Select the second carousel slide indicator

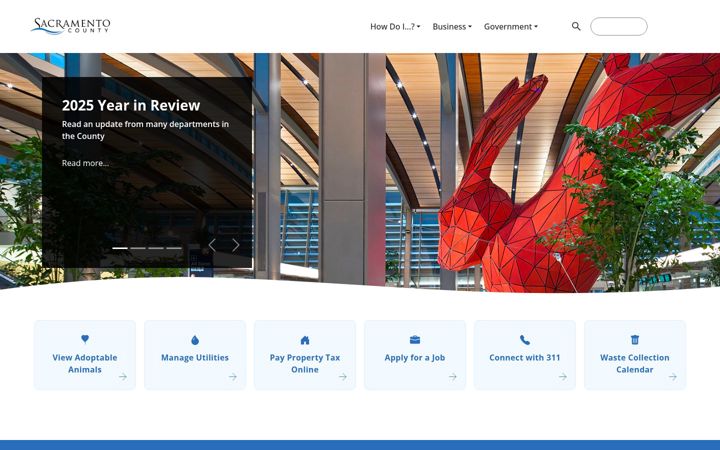[138, 248]
